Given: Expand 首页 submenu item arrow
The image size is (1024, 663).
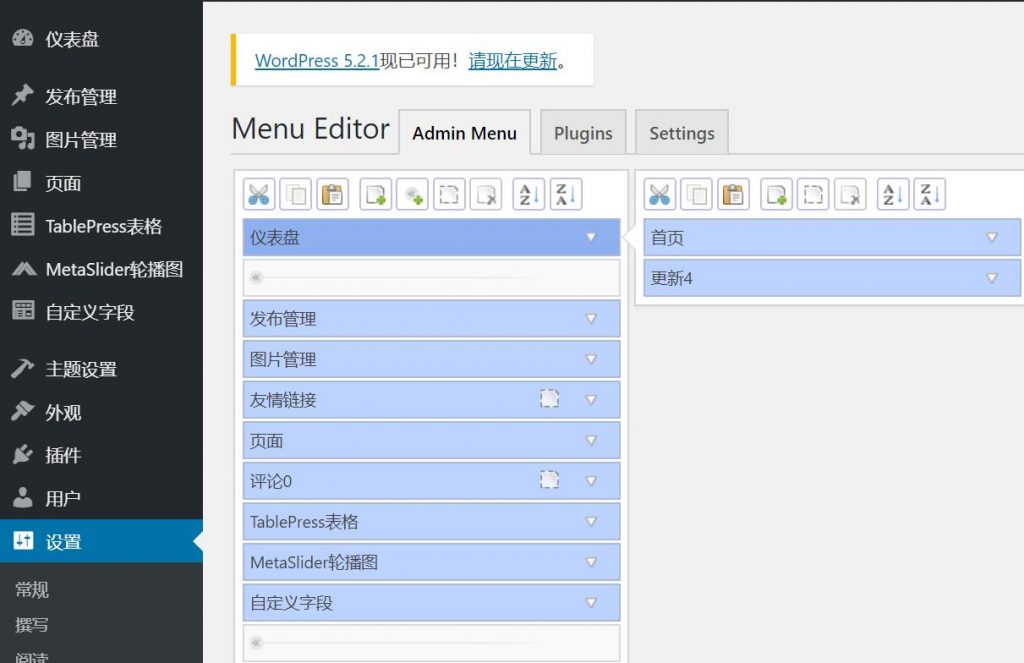Looking at the screenshot, I should [992, 237].
